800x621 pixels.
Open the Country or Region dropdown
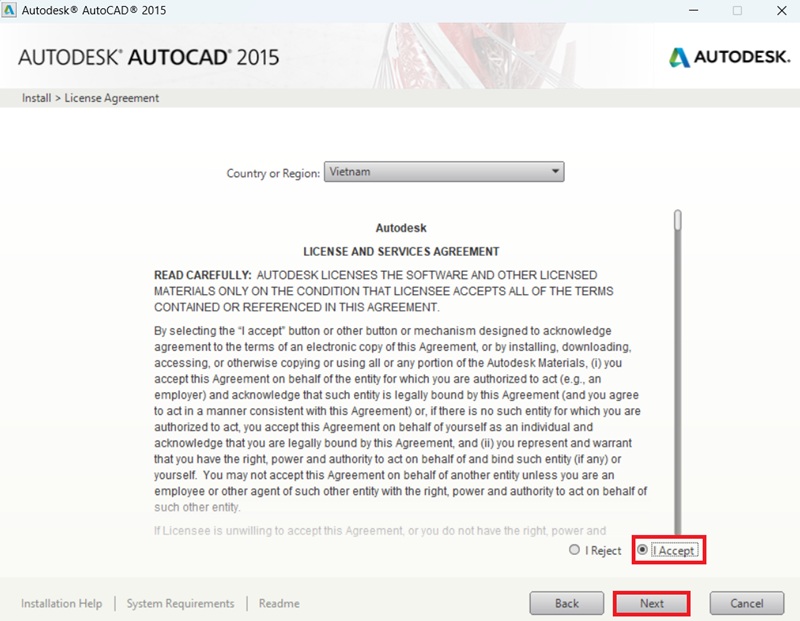point(444,172)
